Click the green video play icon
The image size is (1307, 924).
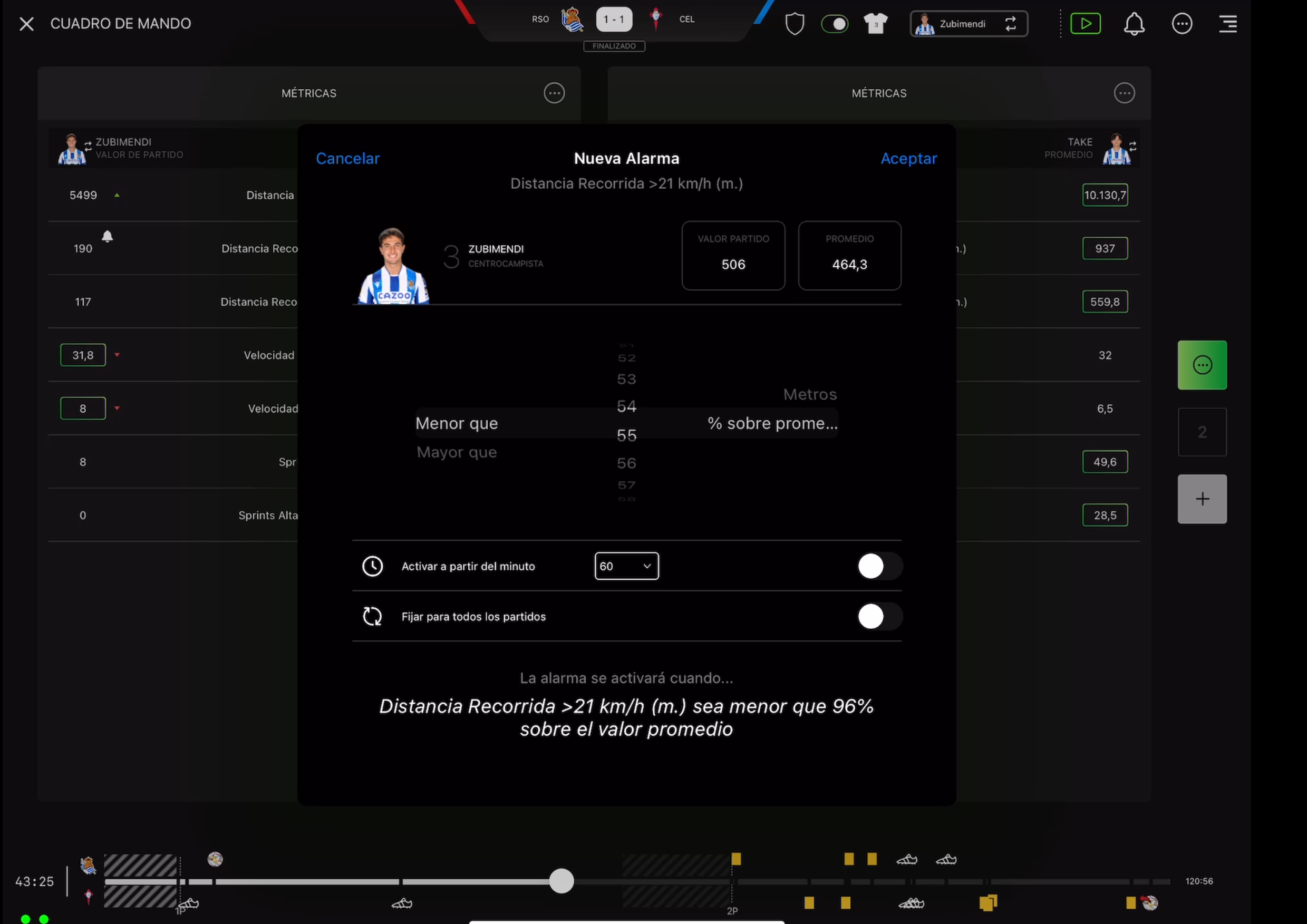pos(1085,24)
